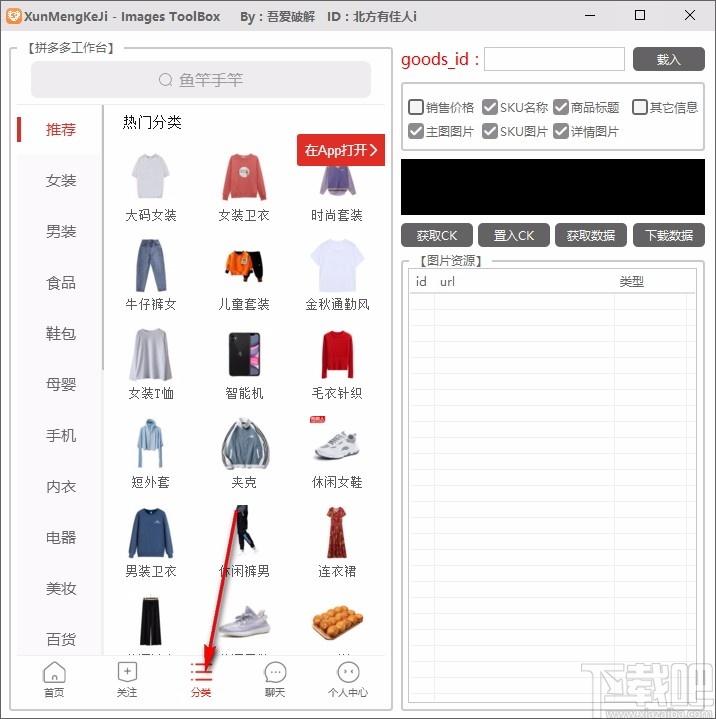Tap the 在App打开 red button

click(341, 150)
